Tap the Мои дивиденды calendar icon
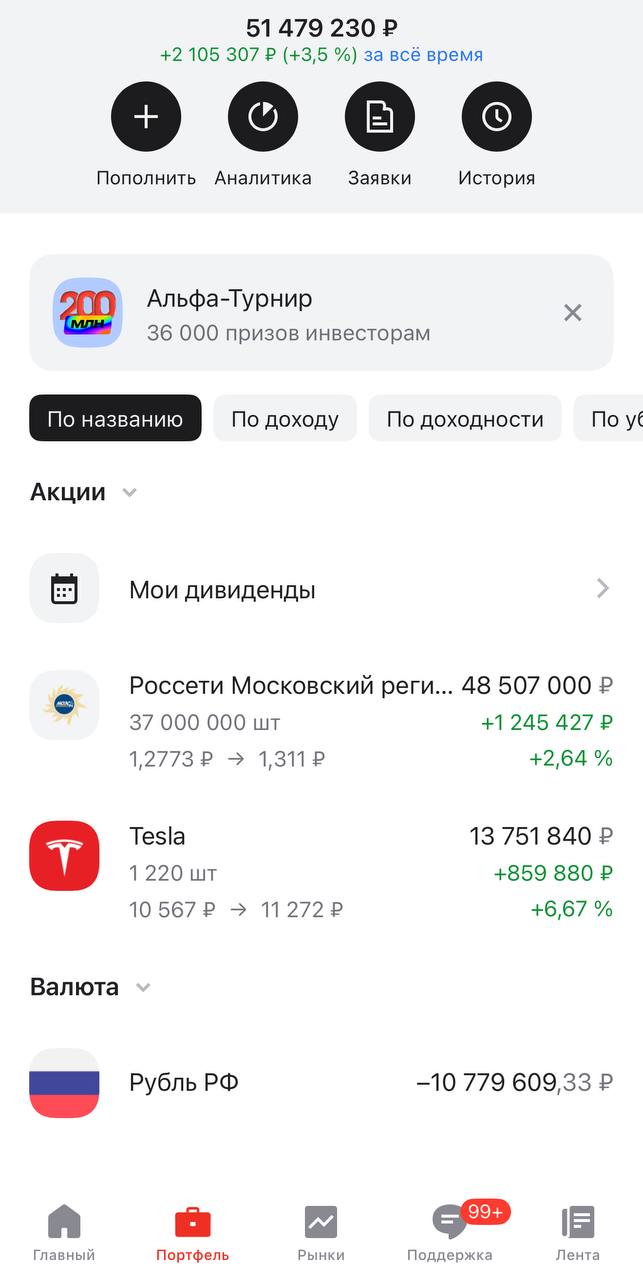 pyautogui.click(x=64, y=589)
